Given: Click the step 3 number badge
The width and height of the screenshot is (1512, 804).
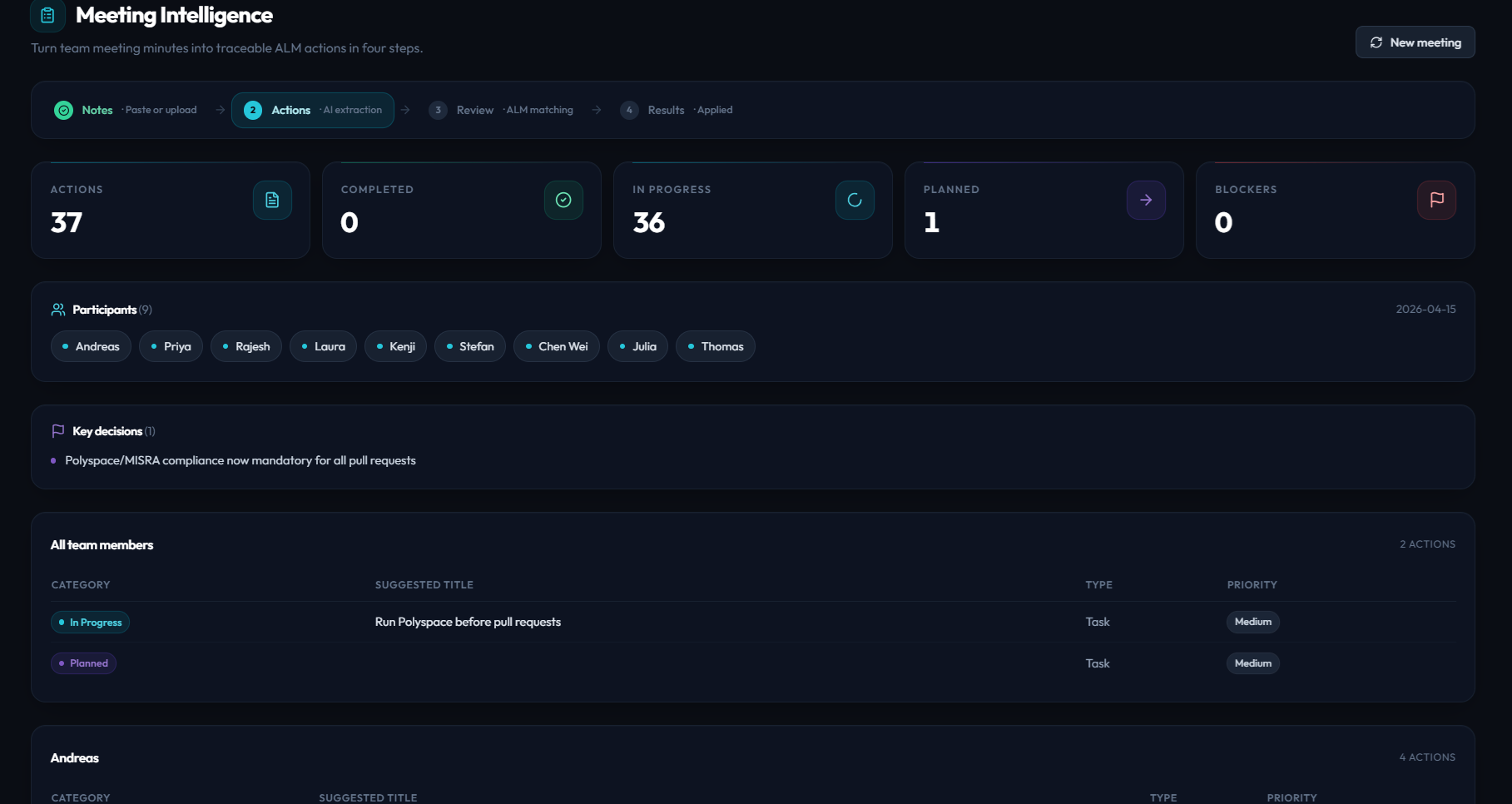Looking at the screenshot, I should [438, 110].
